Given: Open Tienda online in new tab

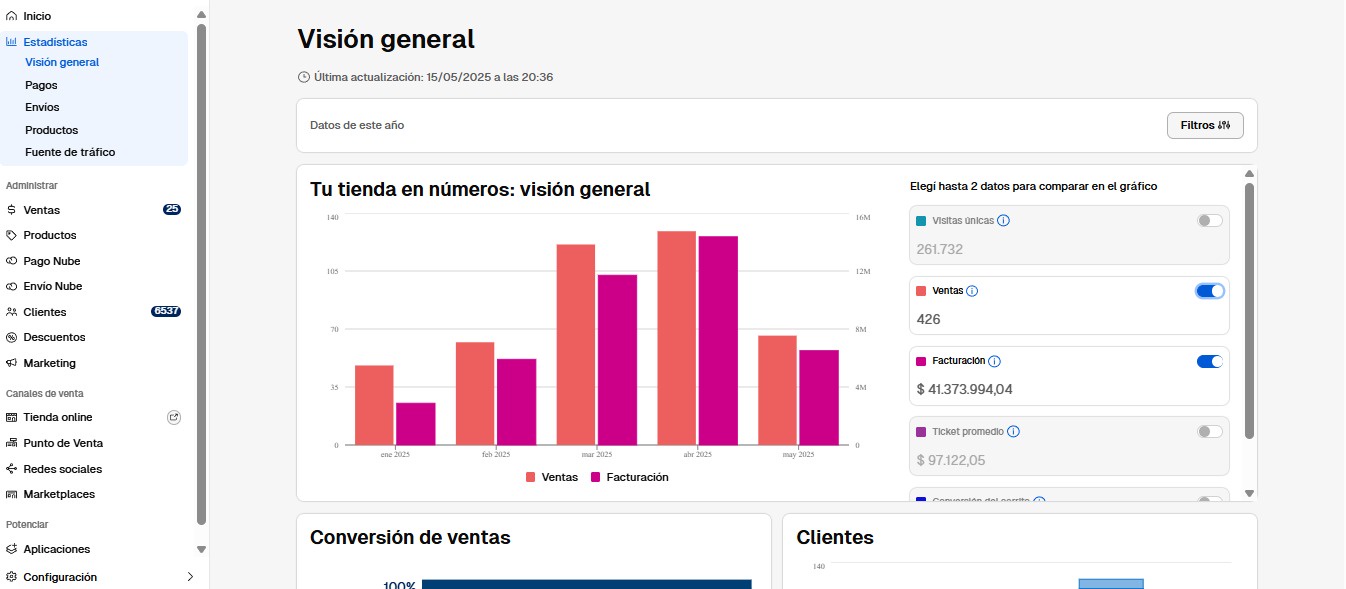Looking at the screenshot, I should tap(174, 417).
